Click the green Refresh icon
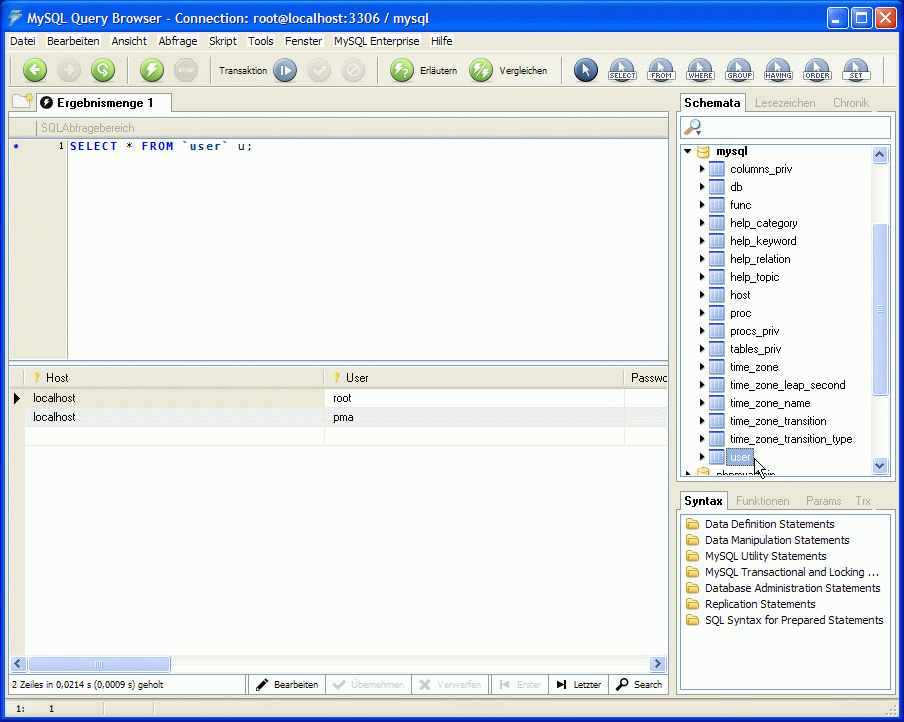This screenshot has width=904, height=722. [102, 70]
